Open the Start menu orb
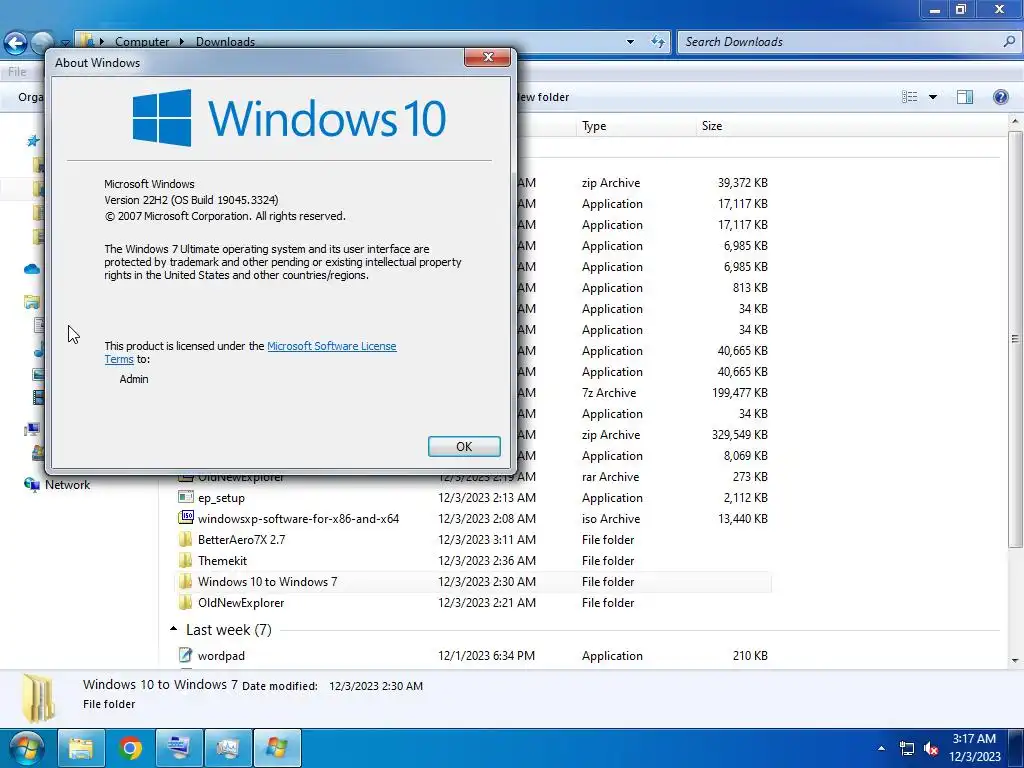Screen dimensions: 1024x768 click(25, 748)
